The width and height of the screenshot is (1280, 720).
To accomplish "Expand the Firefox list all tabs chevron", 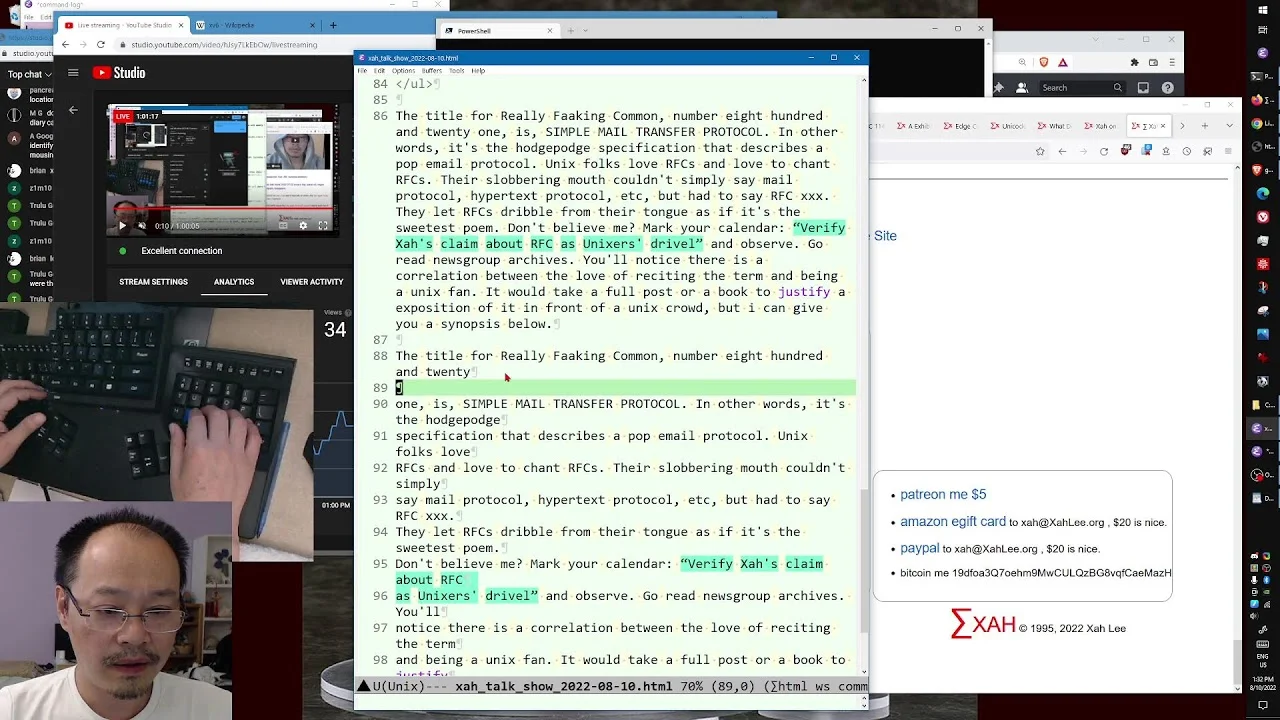I will coord(1229,126).
